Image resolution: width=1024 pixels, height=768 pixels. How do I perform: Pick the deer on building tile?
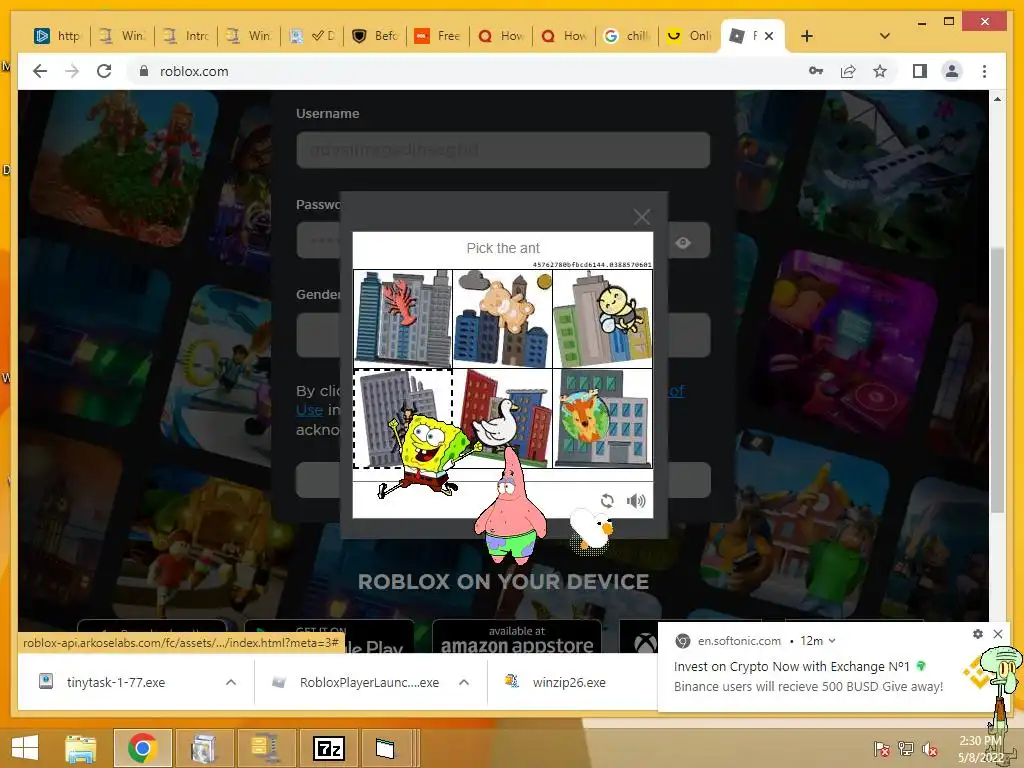(602, 419)
